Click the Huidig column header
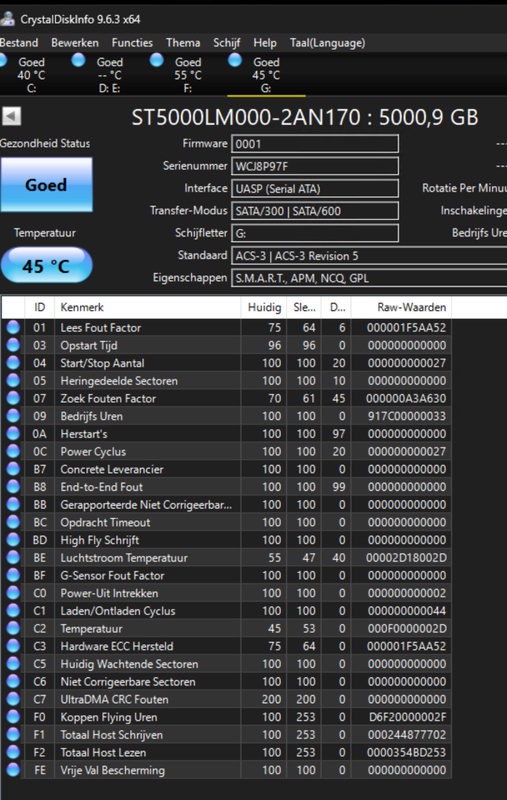507x800 pixels. point(263,307)
